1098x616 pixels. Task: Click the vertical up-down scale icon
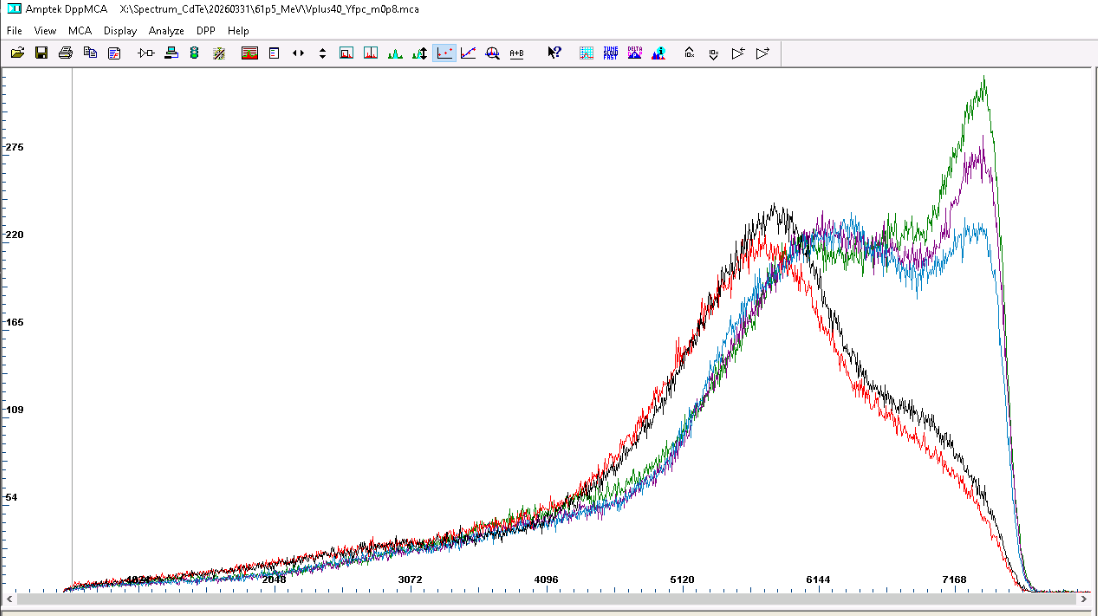pos(322,53)
